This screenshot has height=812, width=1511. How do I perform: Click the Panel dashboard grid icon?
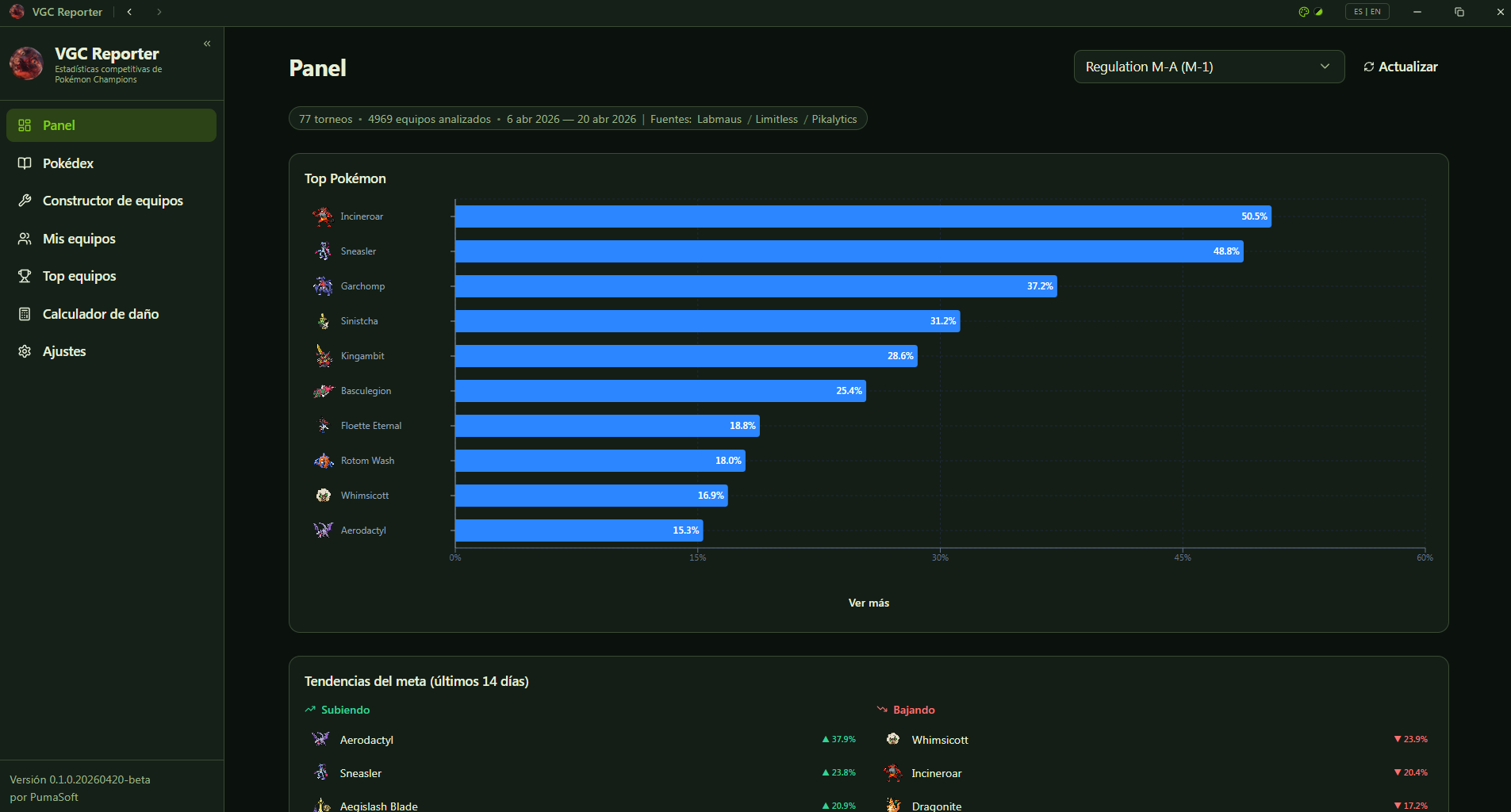[x=25, y=125]
